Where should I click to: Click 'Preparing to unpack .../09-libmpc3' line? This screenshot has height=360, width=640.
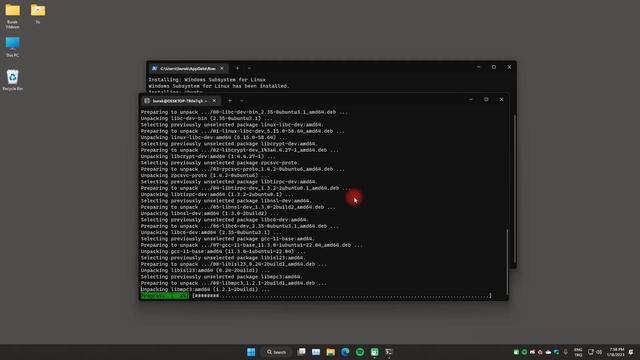coord(234,283)
